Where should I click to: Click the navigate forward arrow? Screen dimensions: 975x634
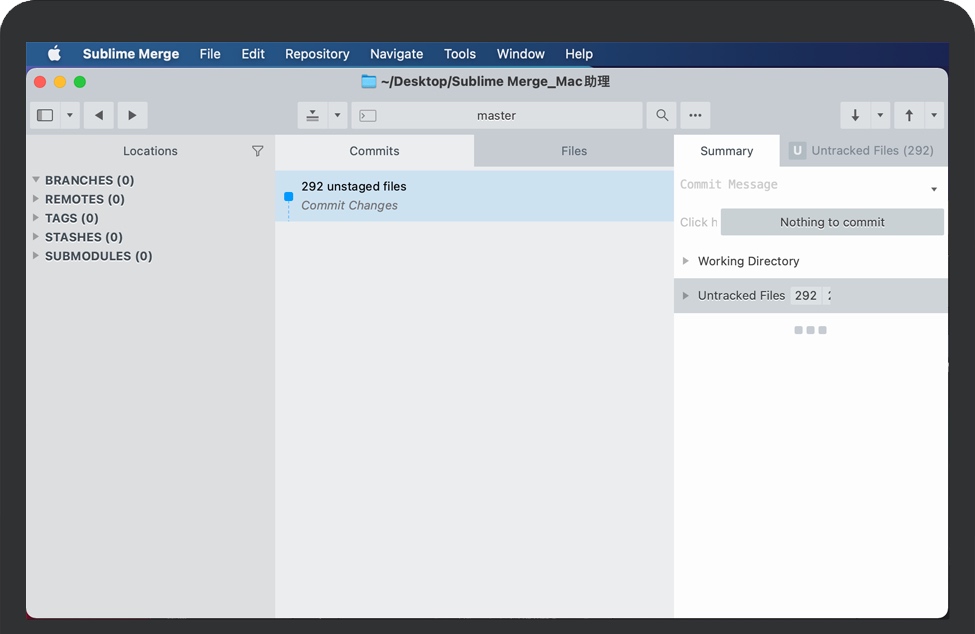(x=132, y=115)
